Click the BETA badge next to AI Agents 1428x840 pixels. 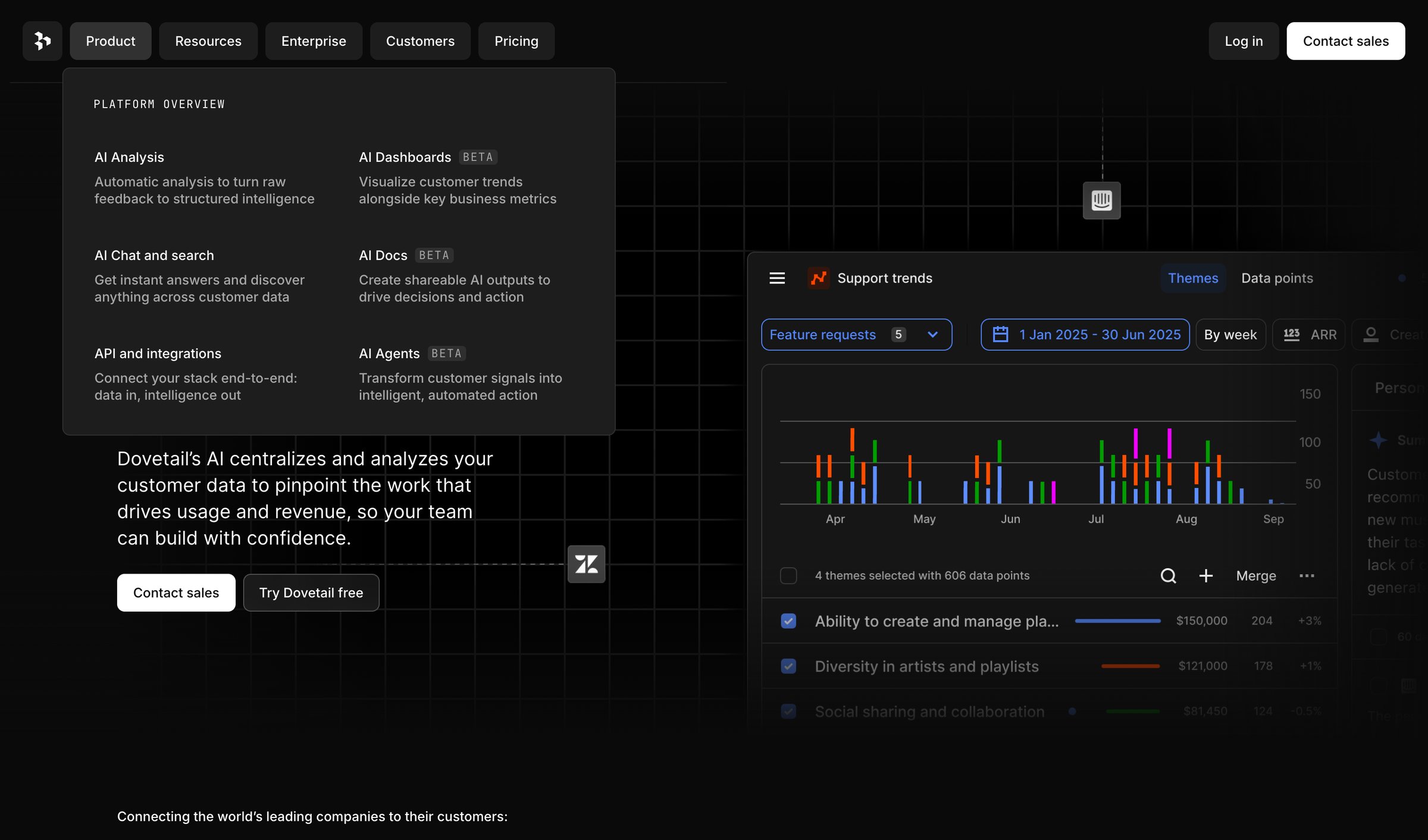point(447,353)
